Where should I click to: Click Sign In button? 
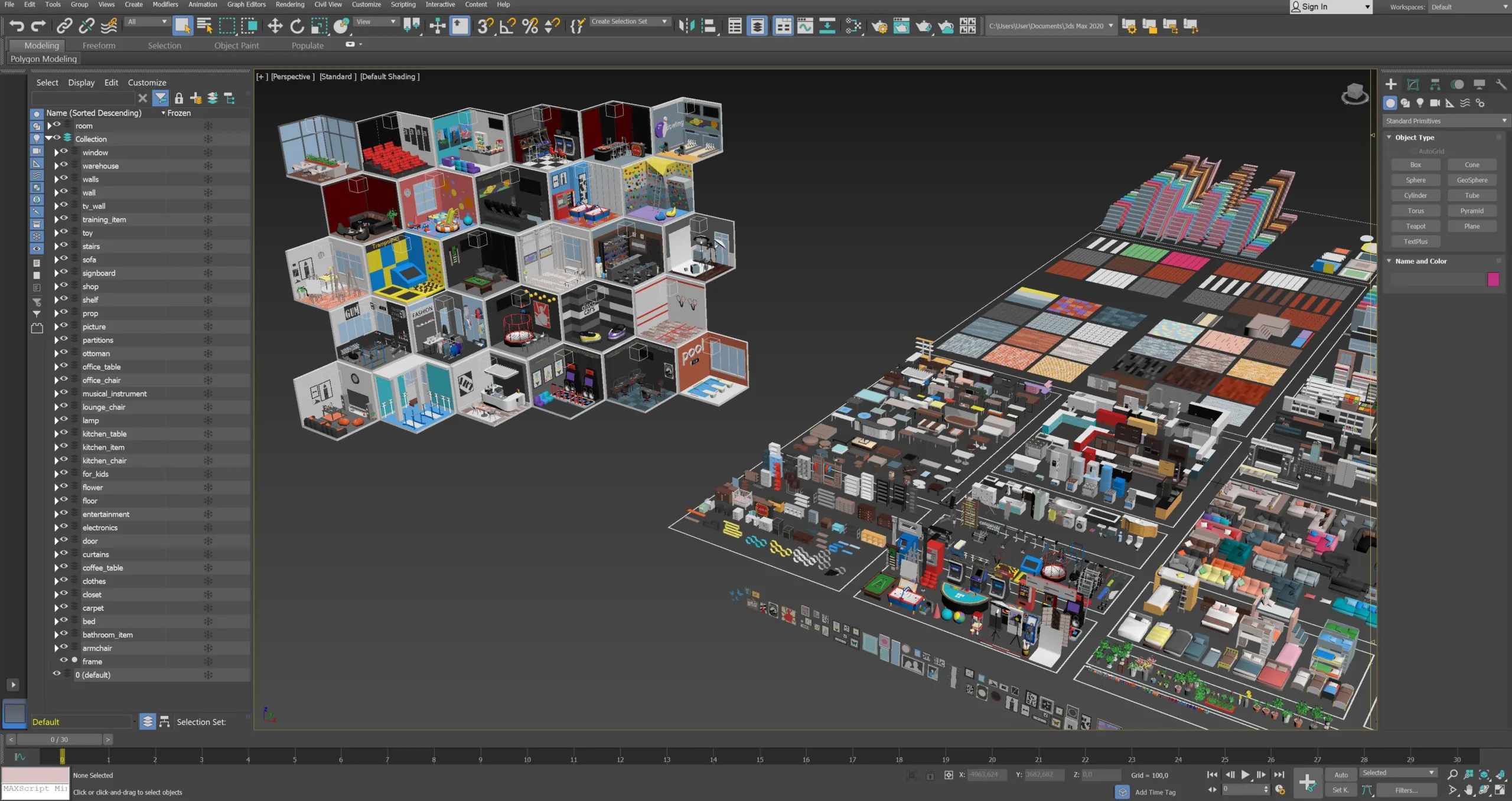pos(1330,6)
